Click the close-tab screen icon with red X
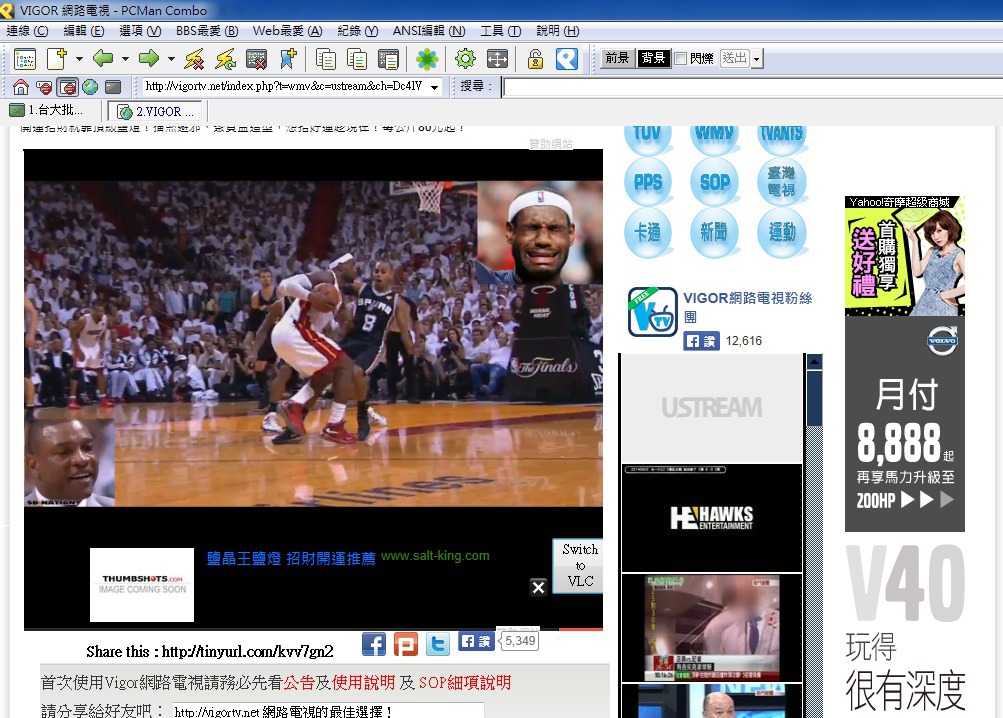Viewport: 1003px width, 718px height. tap(257, 60)
